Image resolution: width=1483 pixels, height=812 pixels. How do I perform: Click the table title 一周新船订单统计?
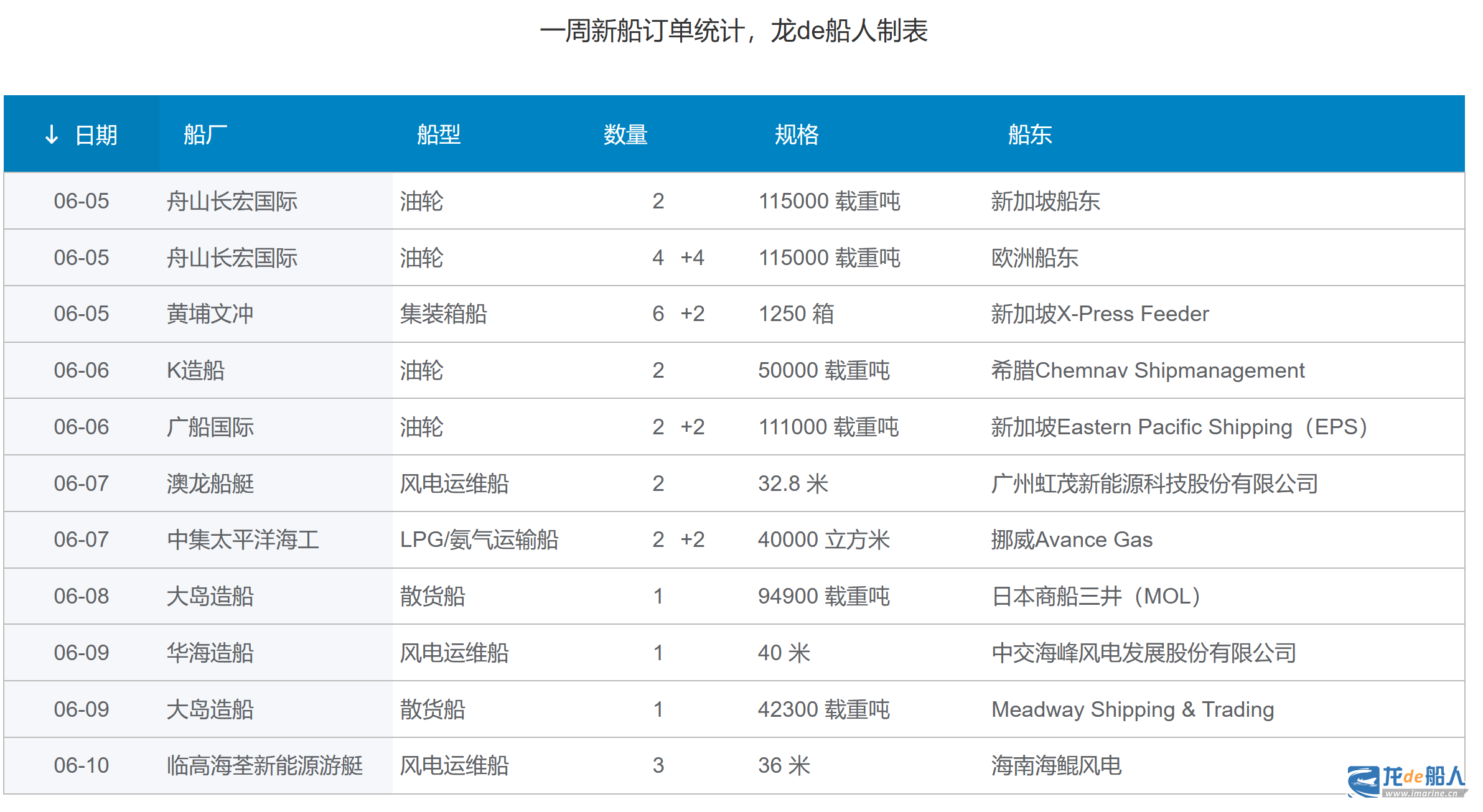tap(641, 31)
